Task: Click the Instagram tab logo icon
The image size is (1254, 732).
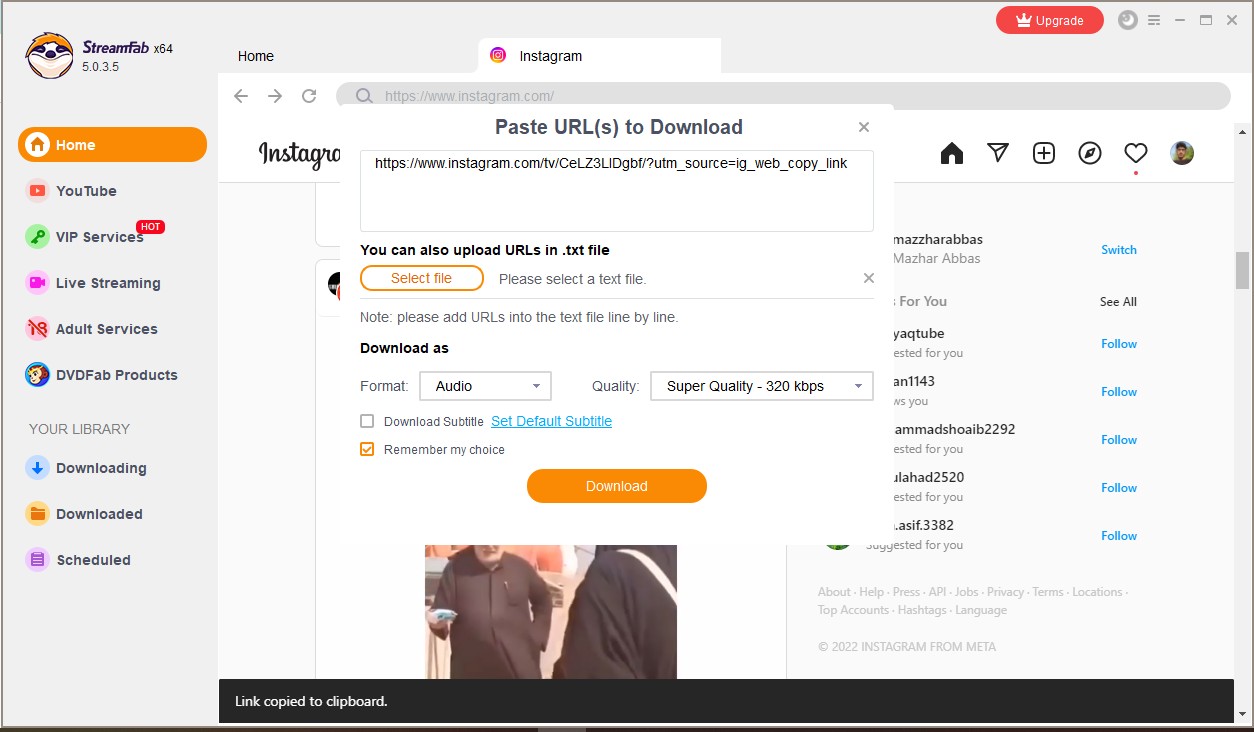Action: click(x=498, y=55)
